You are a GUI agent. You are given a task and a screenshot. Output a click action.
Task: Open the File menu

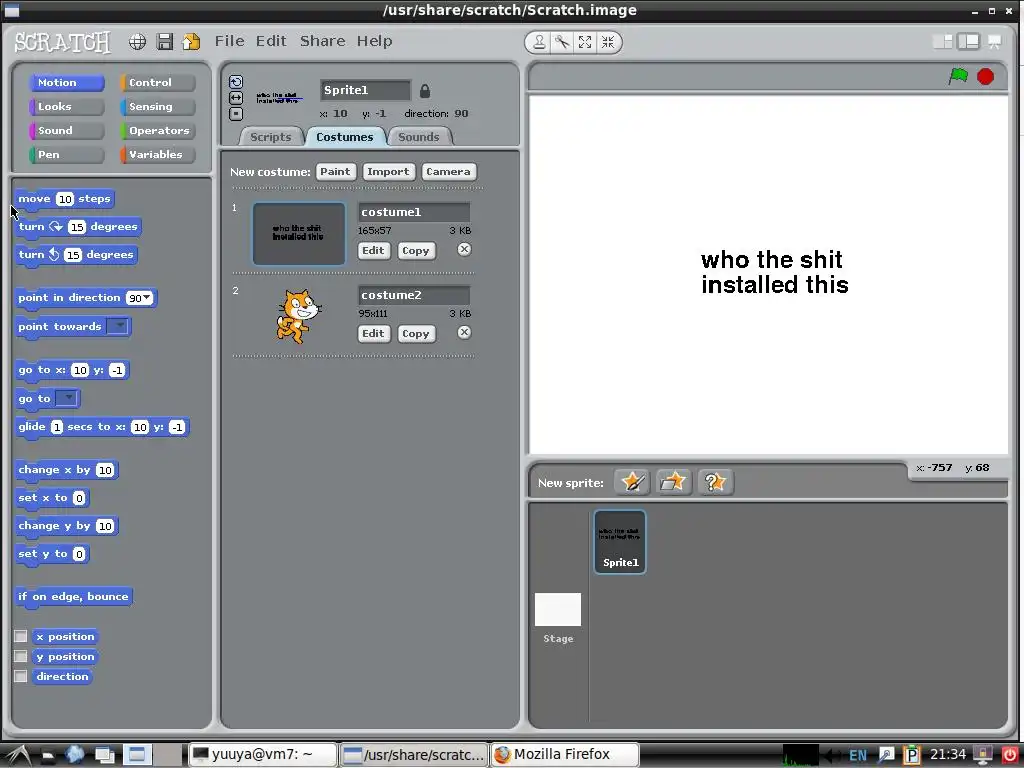[x=230, y=41]
